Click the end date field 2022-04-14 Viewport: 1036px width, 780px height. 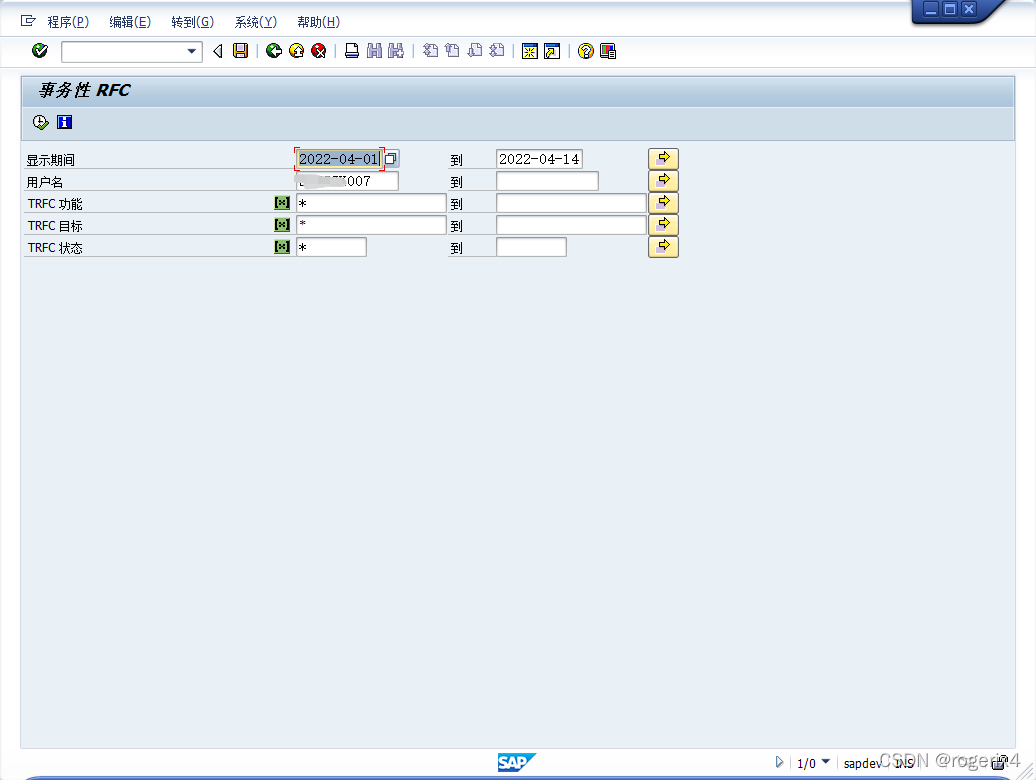coord(539,159)
